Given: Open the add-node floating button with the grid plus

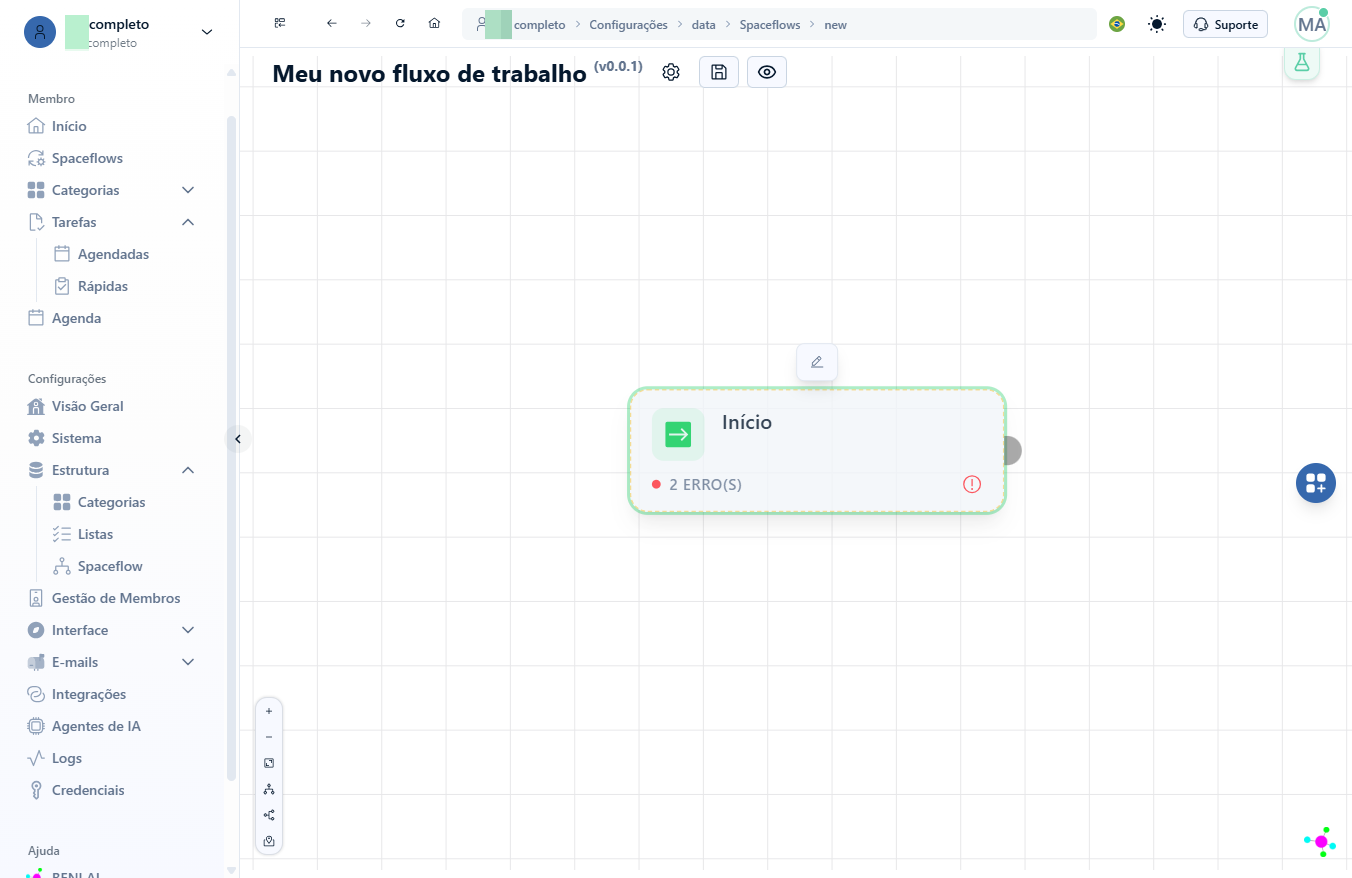Looking at the screenshot, I should [x=1316, y=483].
